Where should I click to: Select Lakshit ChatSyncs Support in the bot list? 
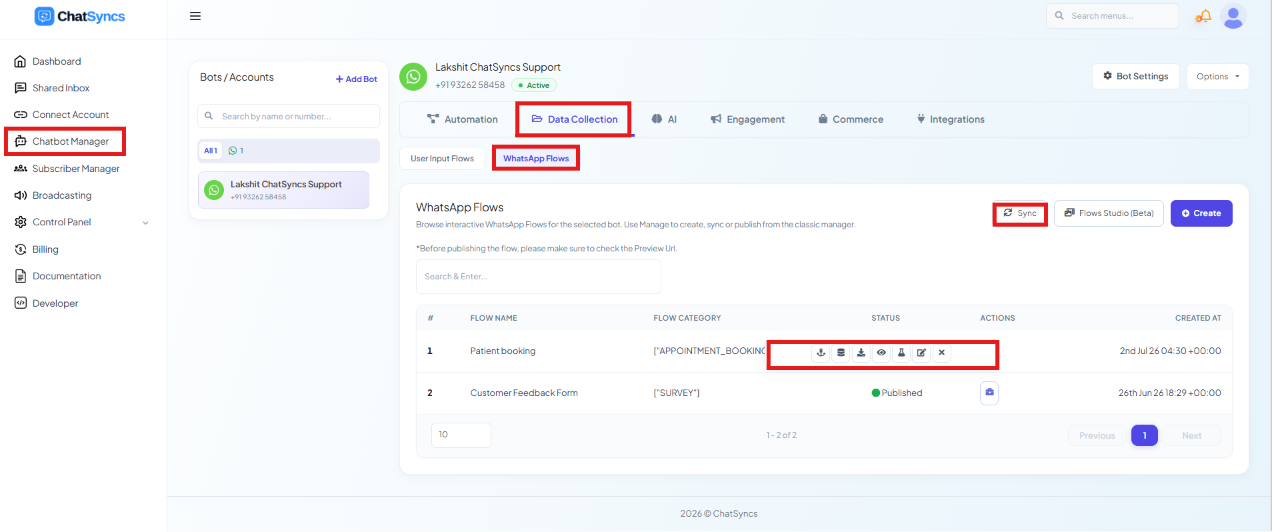tap(283, 190)
